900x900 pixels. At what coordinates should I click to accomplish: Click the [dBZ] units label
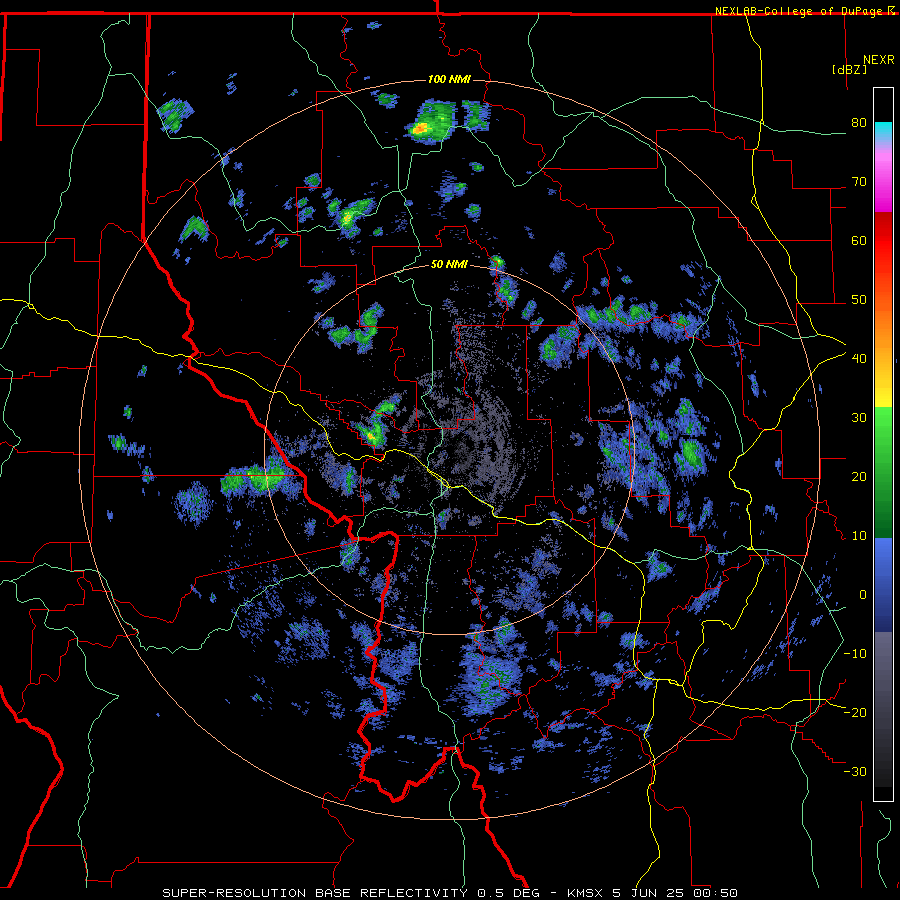(x=849, y=69)
